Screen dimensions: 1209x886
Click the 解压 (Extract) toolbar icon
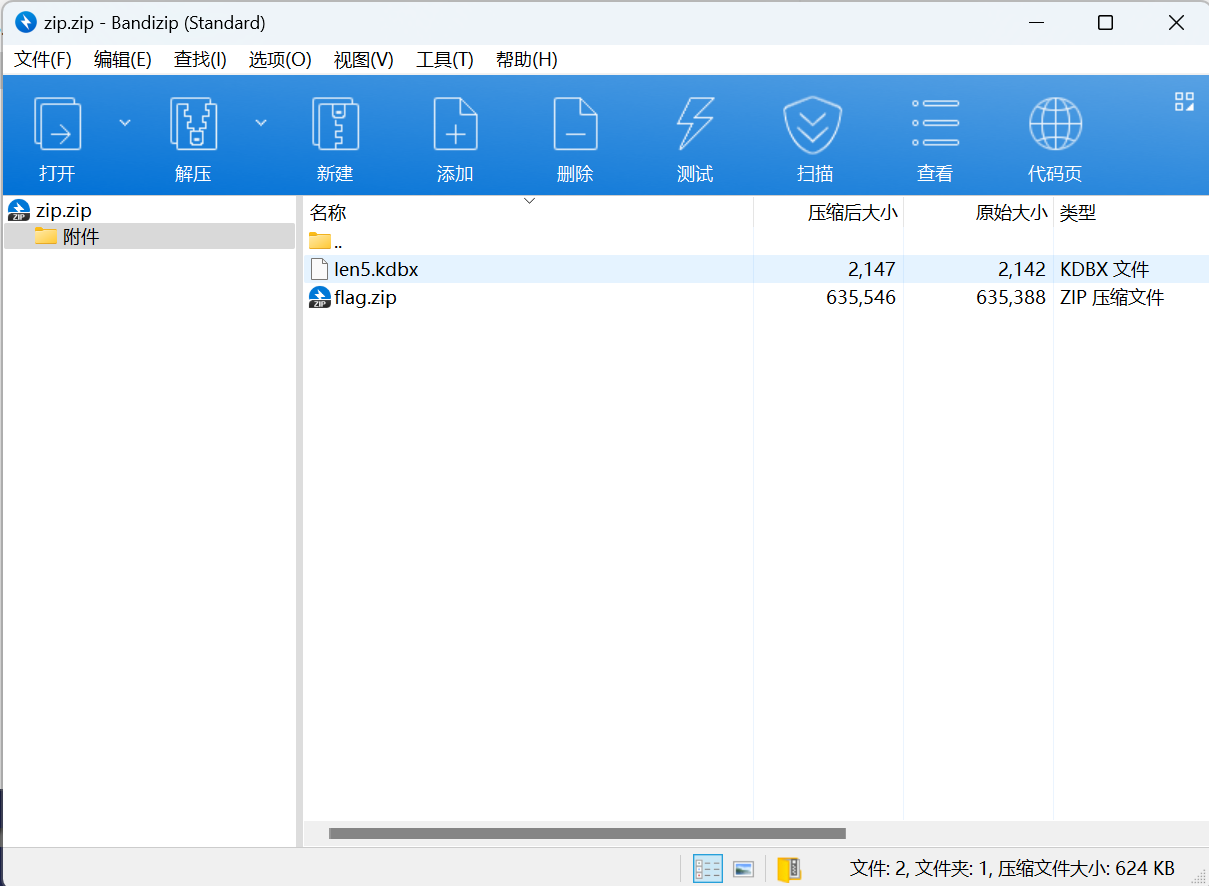(x=193, y=125)
